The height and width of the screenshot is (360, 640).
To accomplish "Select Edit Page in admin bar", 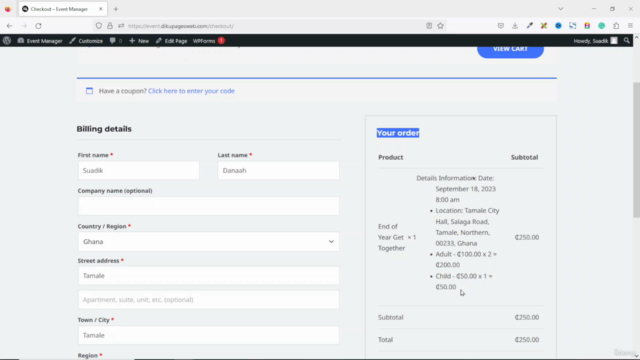I will [171, 41].
